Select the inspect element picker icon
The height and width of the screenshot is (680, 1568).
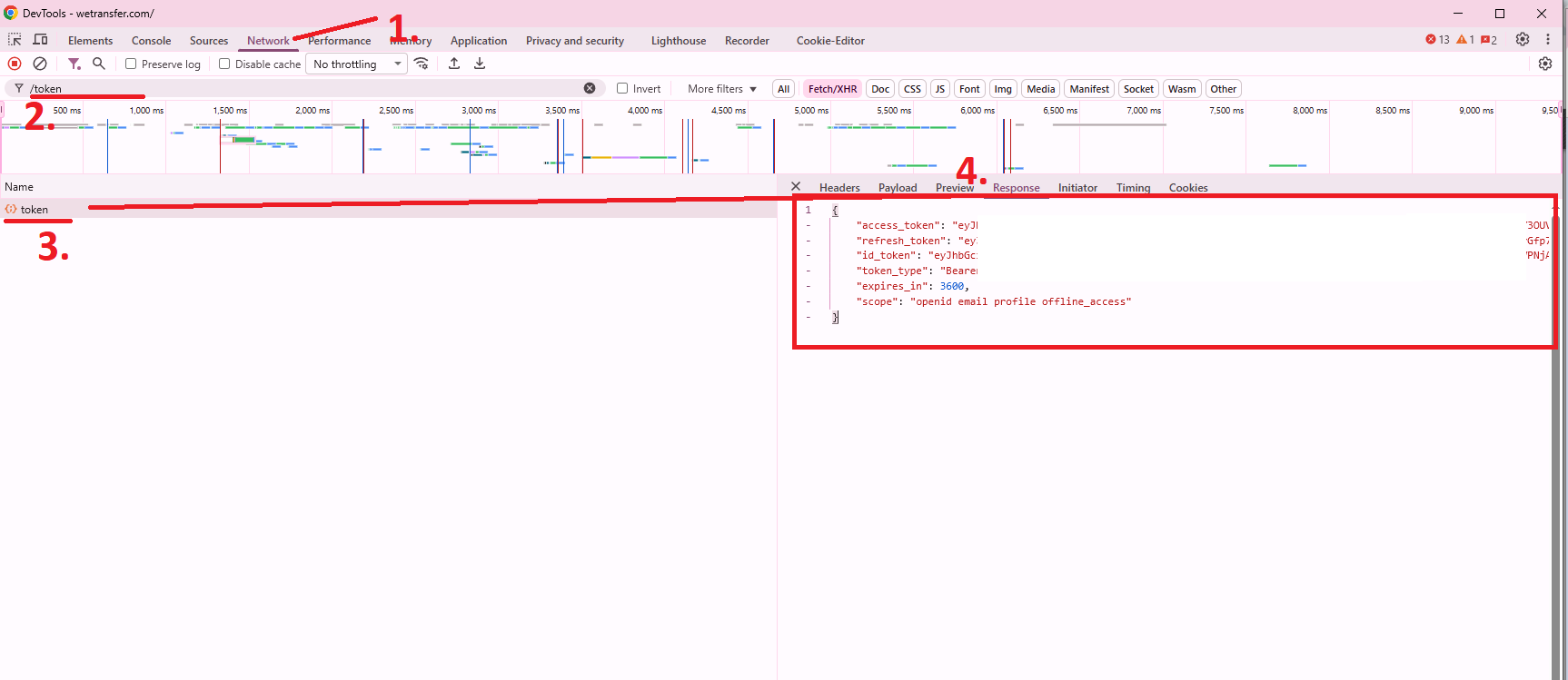[15, 40]
